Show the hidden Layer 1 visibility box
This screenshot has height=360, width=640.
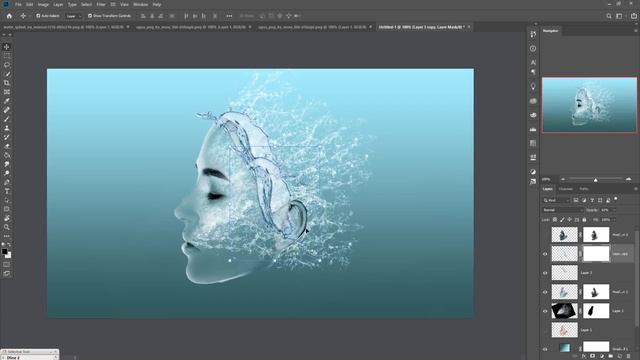[x=545, y=330]
